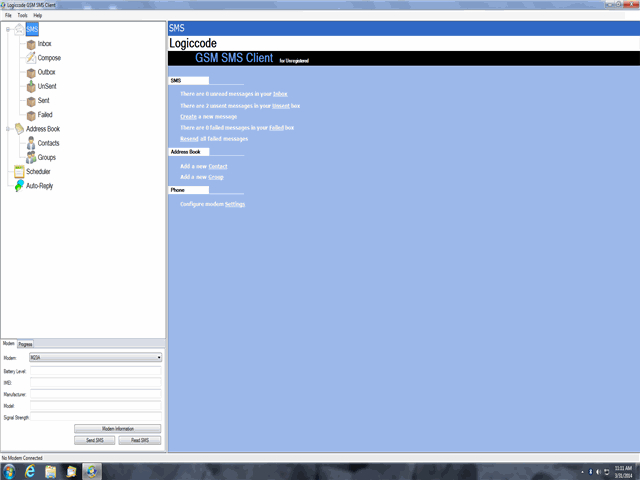Open the Failed messages icon
This screenshot has width=640, height=480.
point(30,115)
